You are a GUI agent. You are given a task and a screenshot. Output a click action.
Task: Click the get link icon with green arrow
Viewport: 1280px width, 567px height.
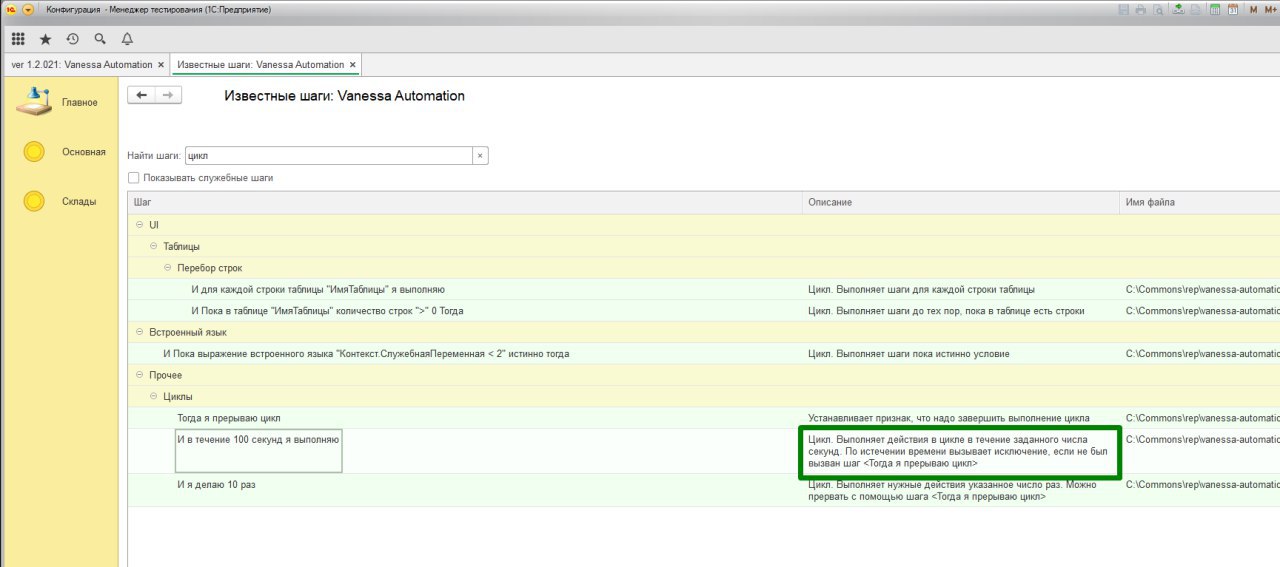tap(1179, 9)
